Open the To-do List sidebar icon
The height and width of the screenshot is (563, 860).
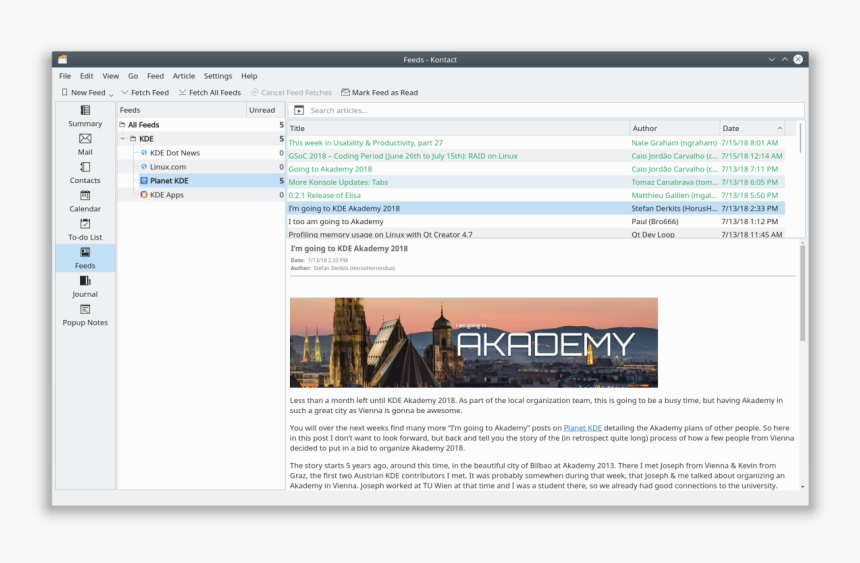(x=85, y=230)
